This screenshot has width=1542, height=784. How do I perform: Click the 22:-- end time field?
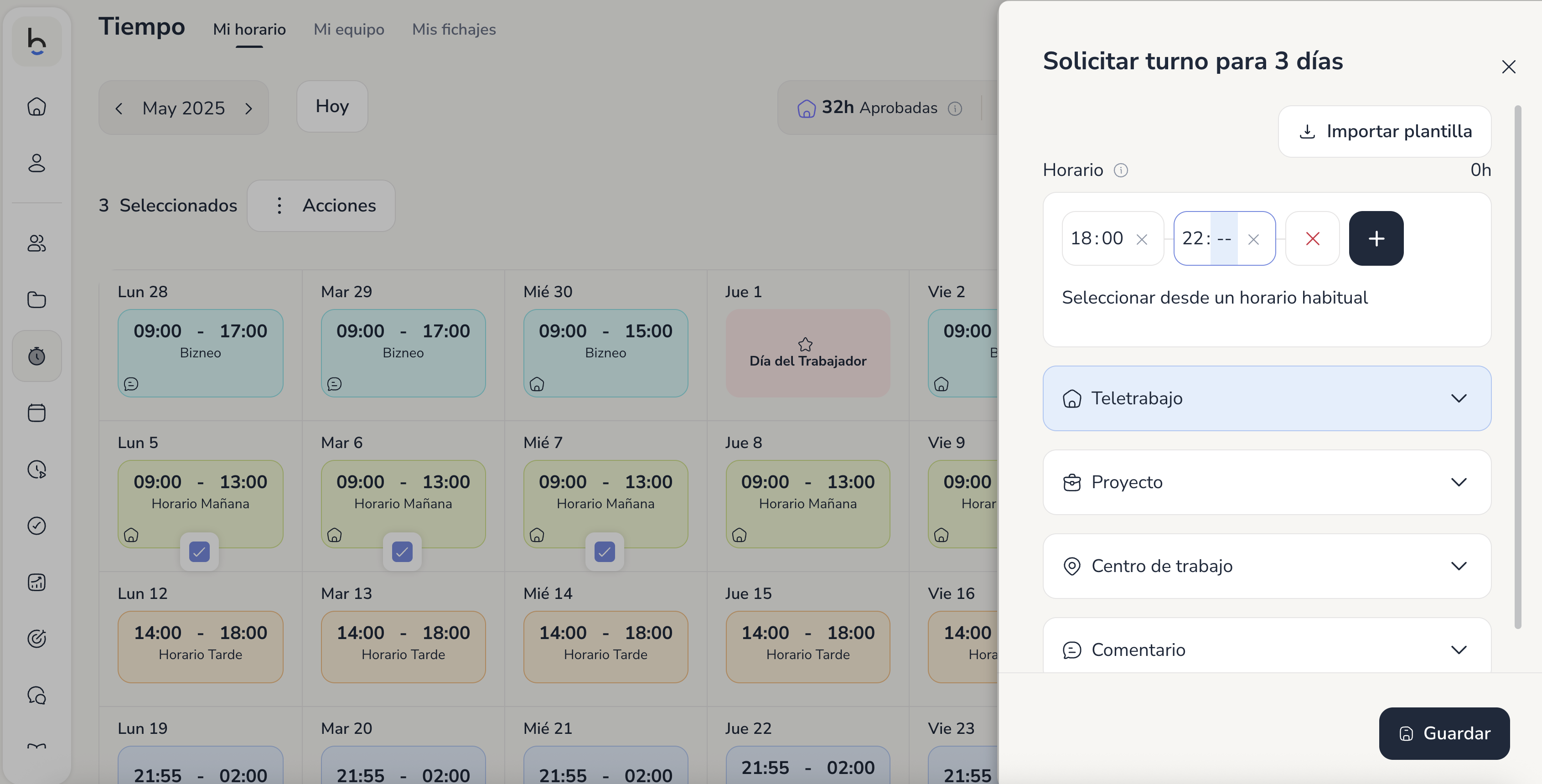[1224, 238]
